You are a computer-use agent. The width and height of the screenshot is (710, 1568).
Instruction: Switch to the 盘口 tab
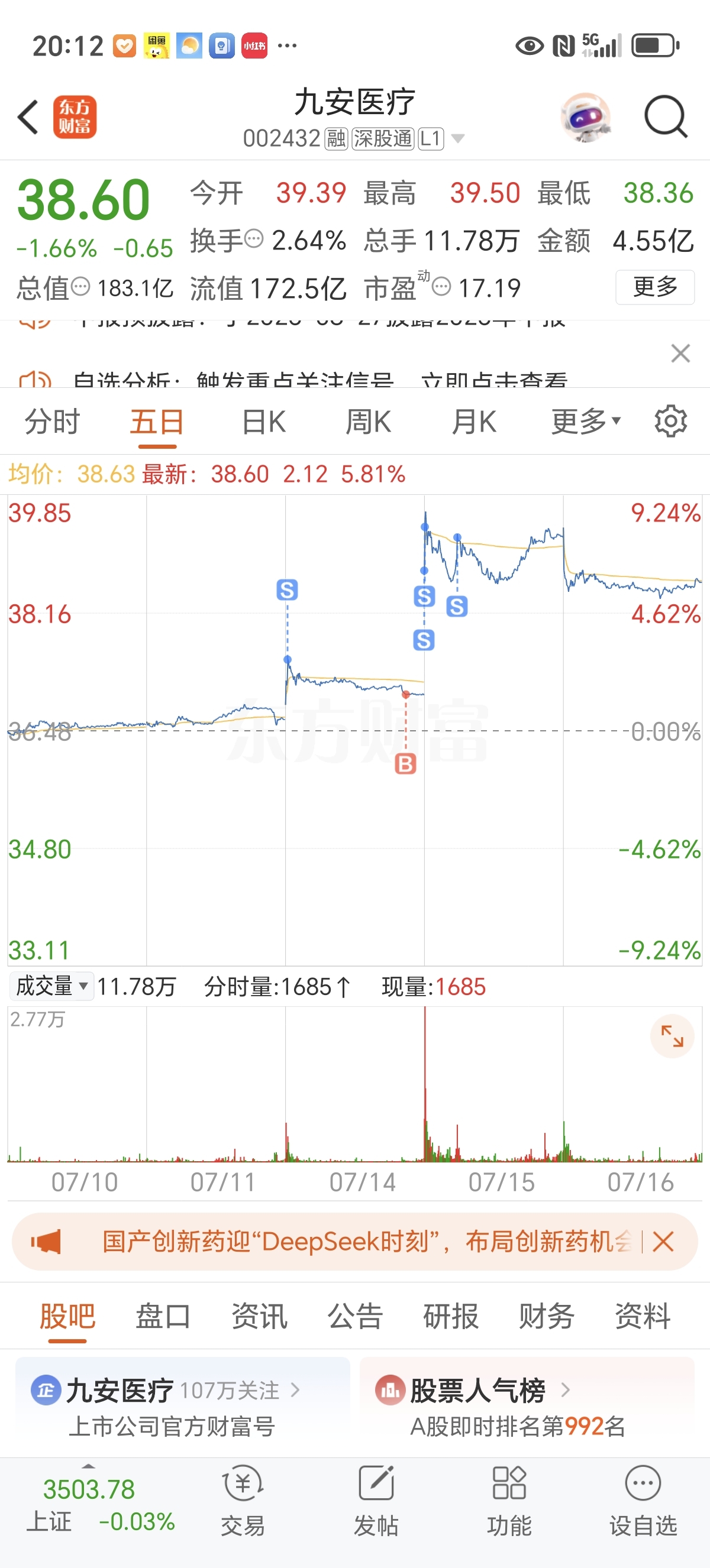tap(163, 1317)
